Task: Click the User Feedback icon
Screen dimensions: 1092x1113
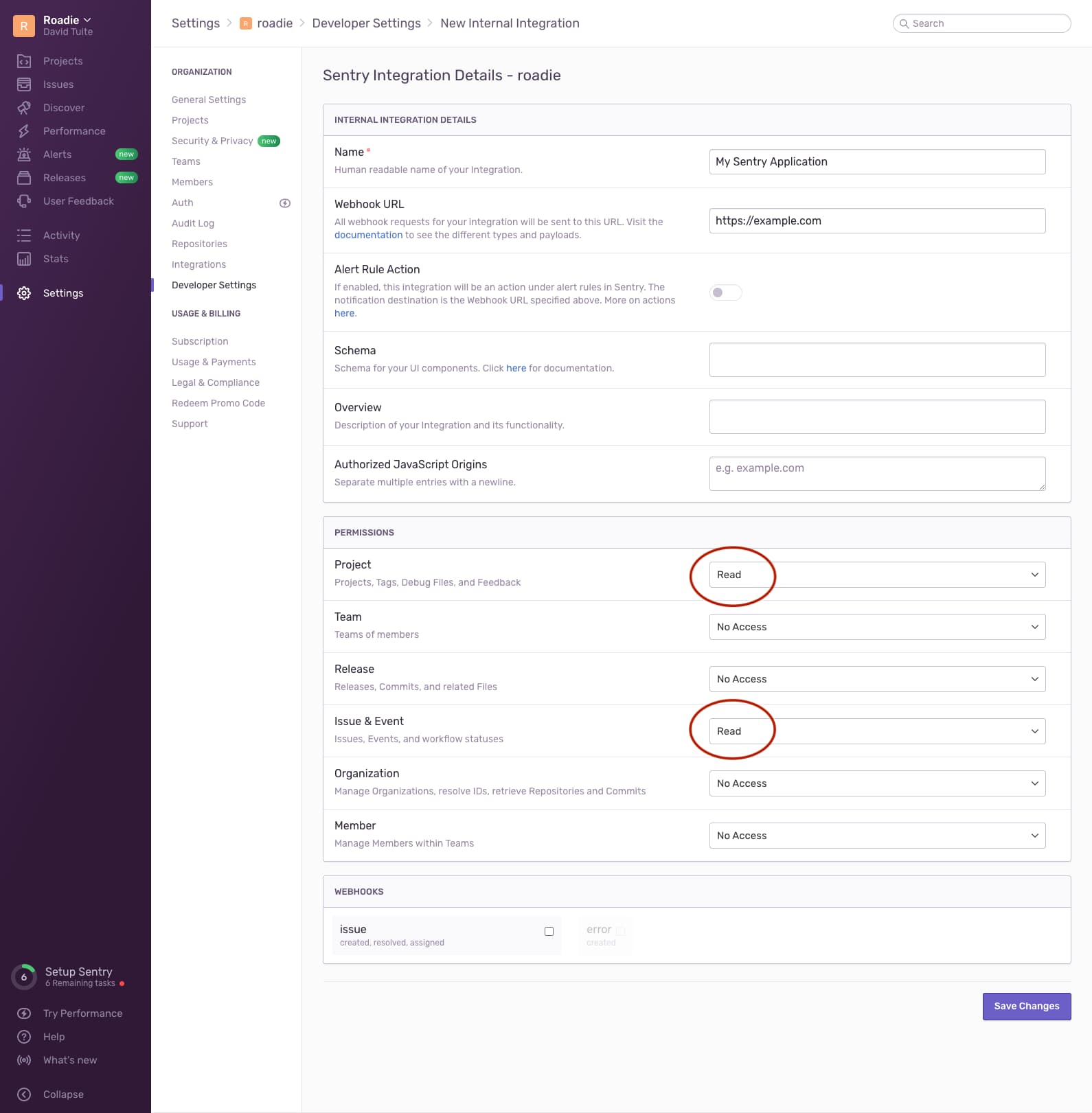Action: tap(24, 201)
